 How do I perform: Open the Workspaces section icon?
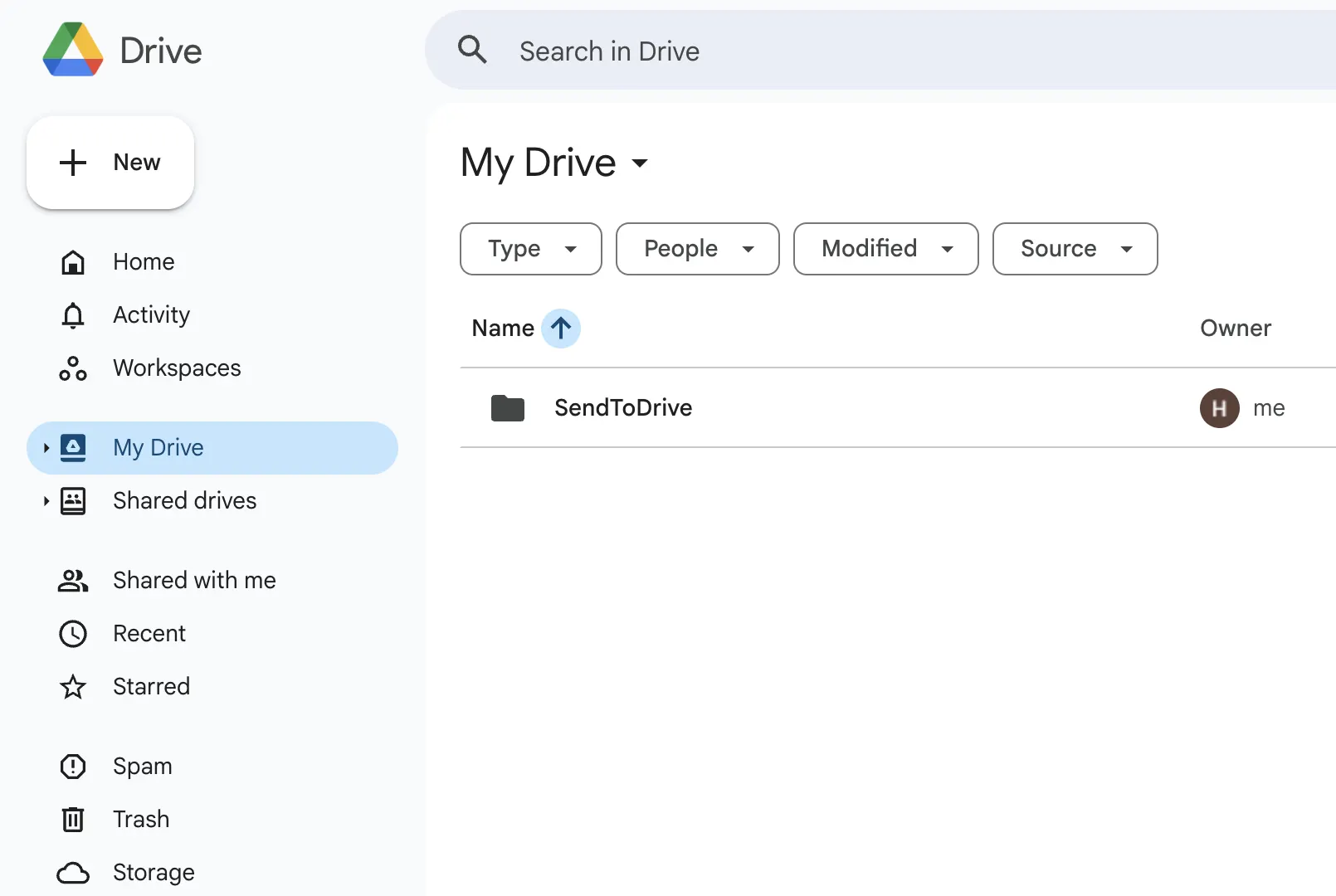tap(73, 368)
